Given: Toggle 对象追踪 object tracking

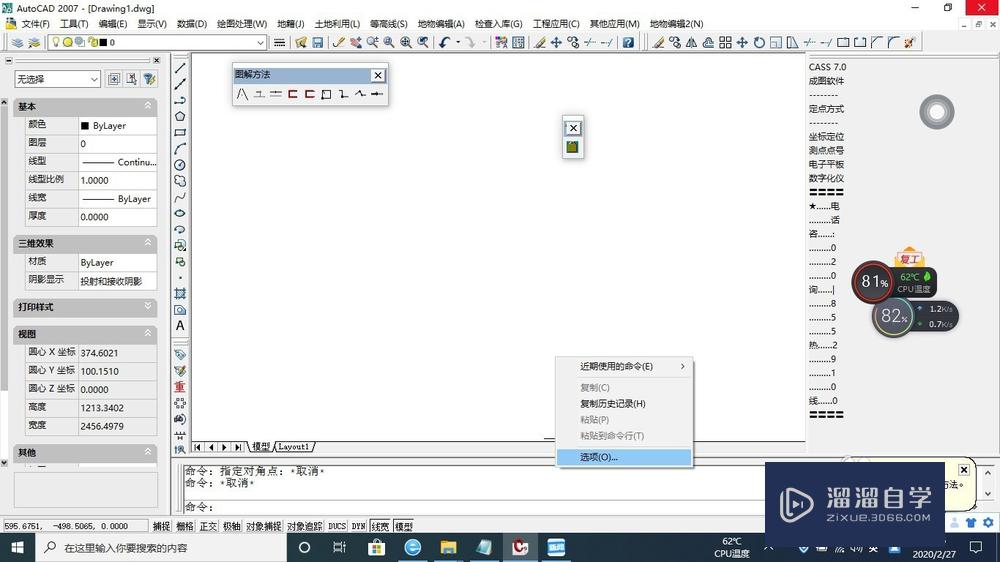Looking at the screenshot, I should click(304, 526).
